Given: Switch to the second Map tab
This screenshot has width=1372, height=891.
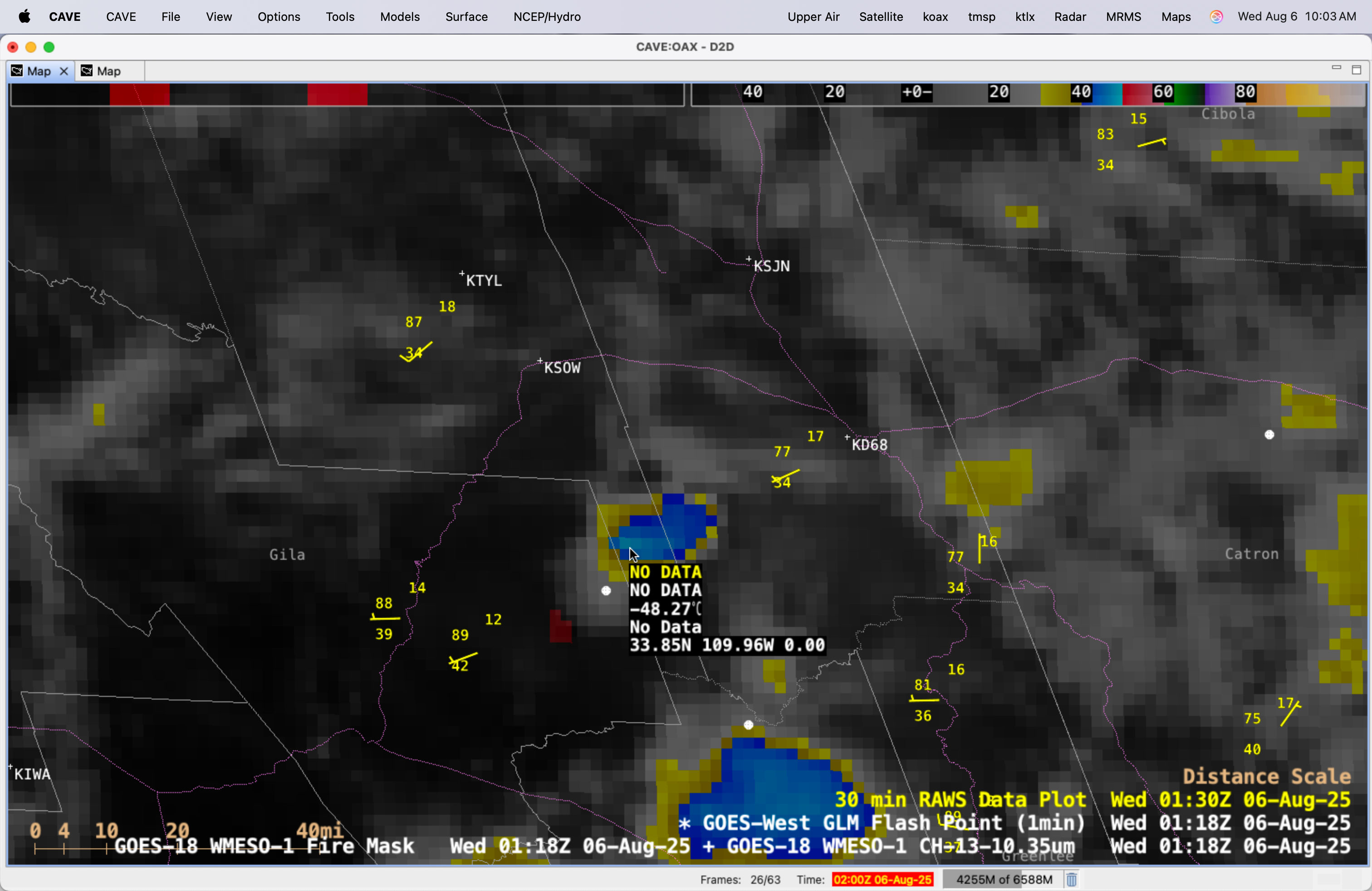Looking at the screenshot, I should pyautogui.click(x=108, y=71).
